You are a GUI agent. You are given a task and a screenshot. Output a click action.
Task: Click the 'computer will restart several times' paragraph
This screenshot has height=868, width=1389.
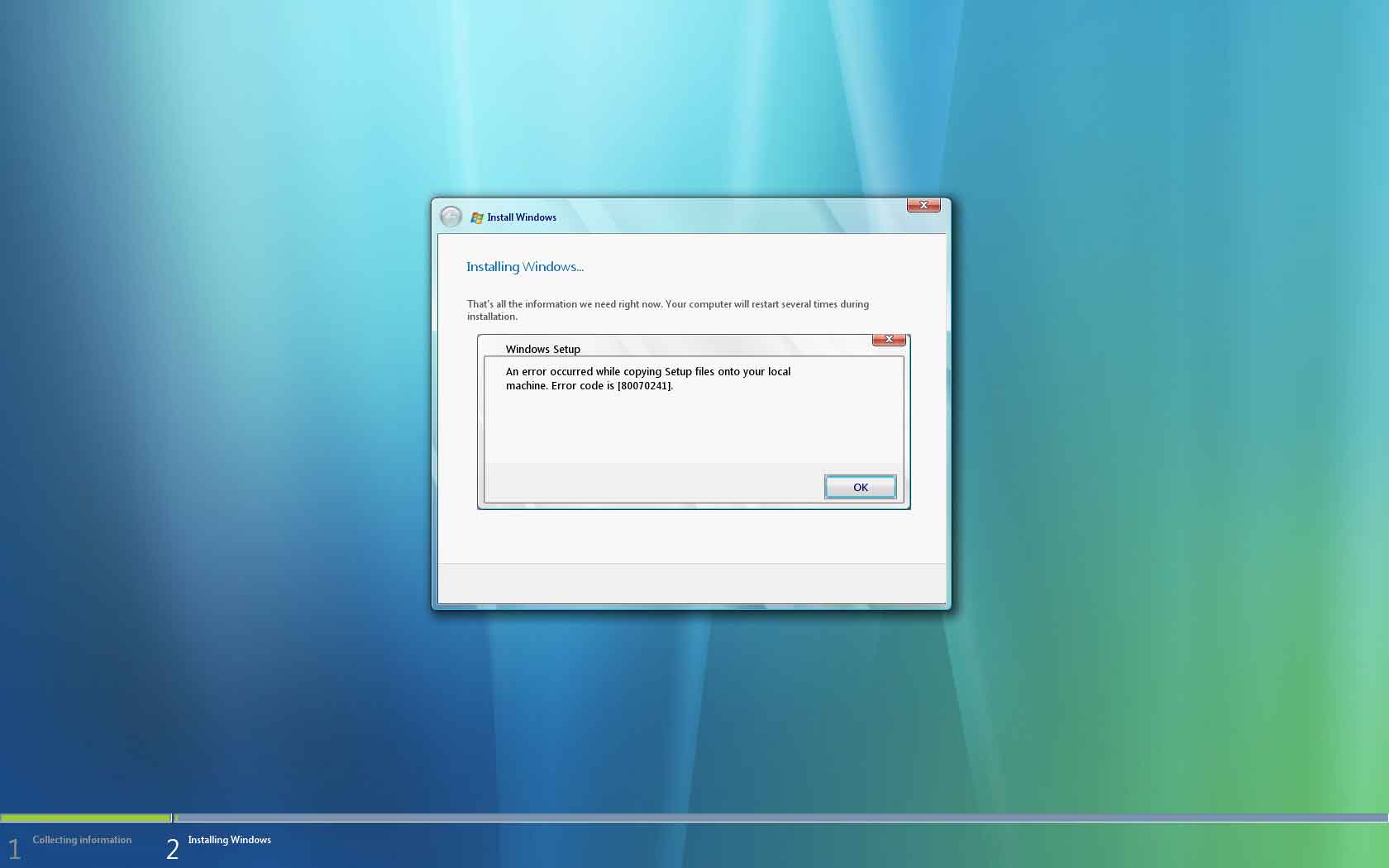tap(668, 310)
